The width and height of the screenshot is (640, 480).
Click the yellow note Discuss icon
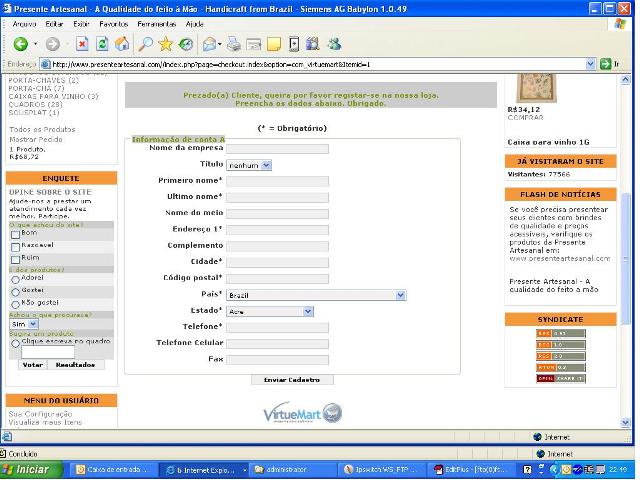pyautogui.click(x=274, y=44)
